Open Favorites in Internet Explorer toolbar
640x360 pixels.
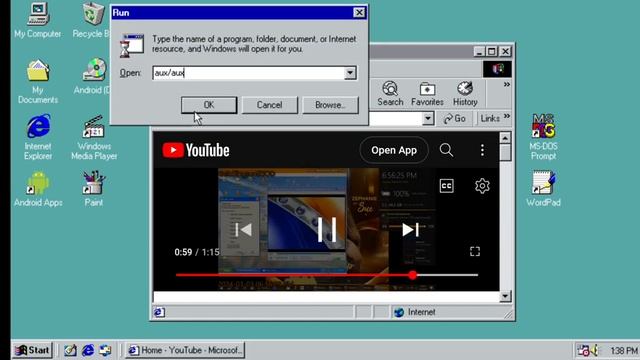tap(427, 94)
